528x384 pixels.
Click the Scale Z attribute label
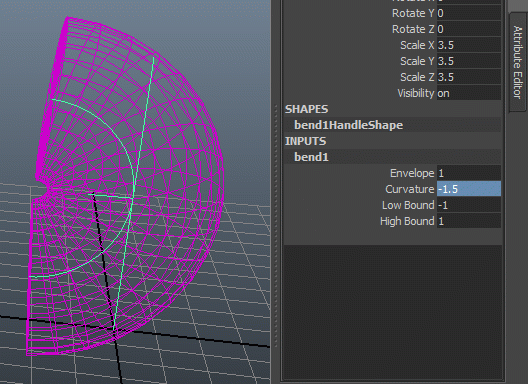[417, 77]
